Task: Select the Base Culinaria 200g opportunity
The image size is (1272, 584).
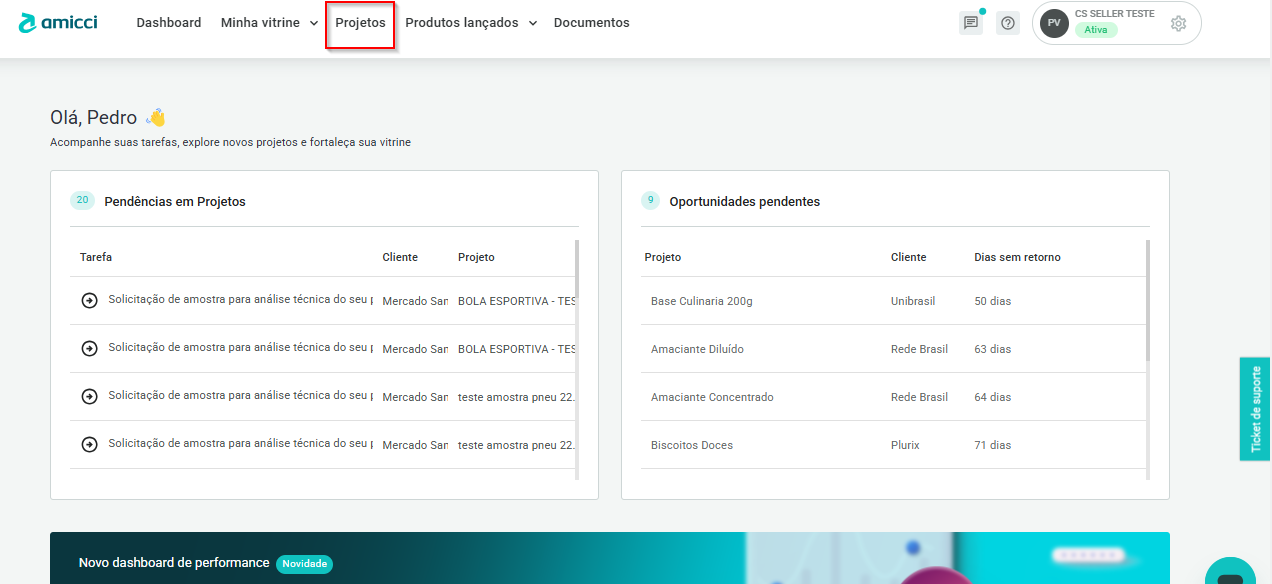Action: coord(701,301)
